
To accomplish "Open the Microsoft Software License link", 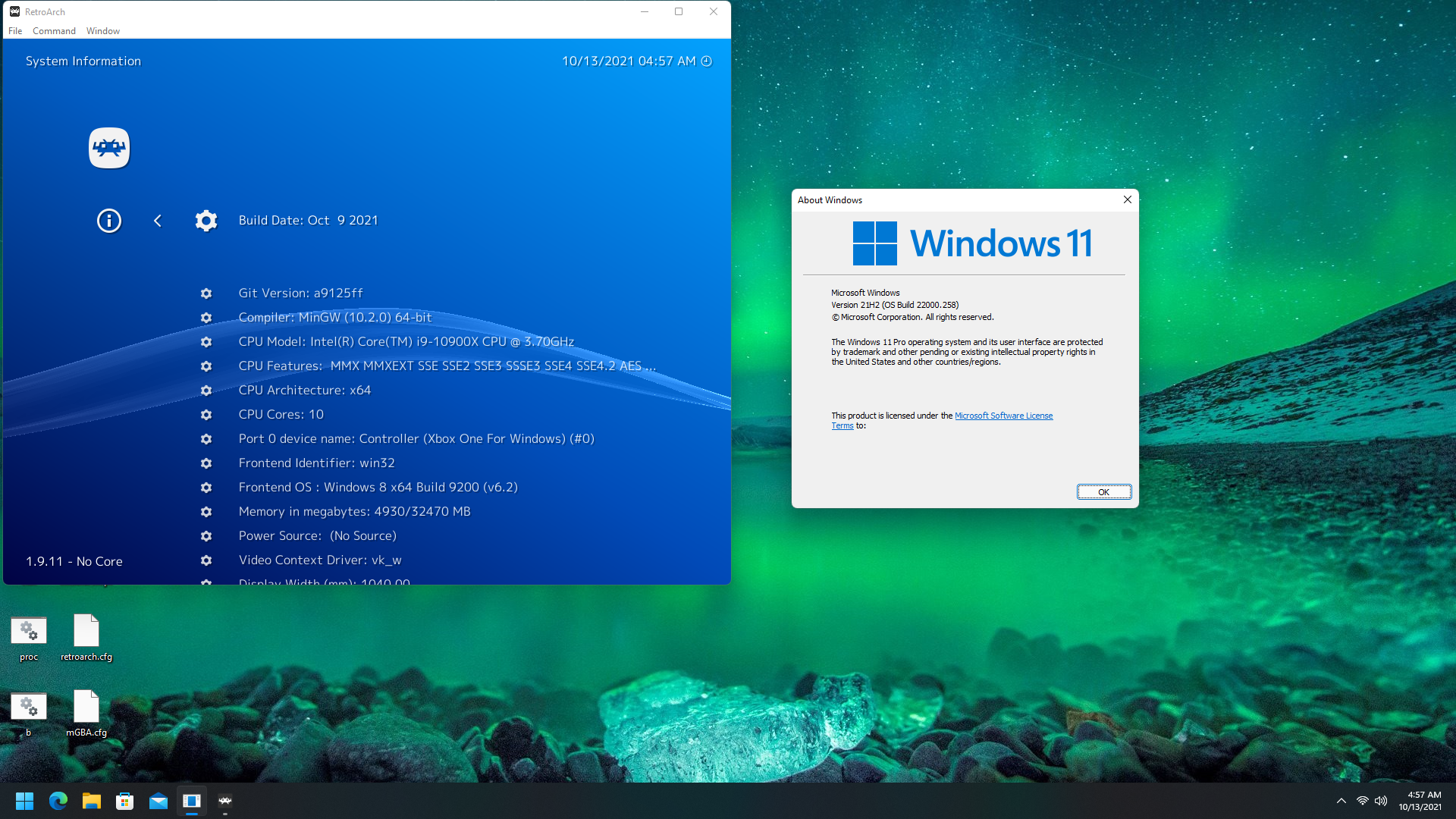I will (x=1003, y=416).
